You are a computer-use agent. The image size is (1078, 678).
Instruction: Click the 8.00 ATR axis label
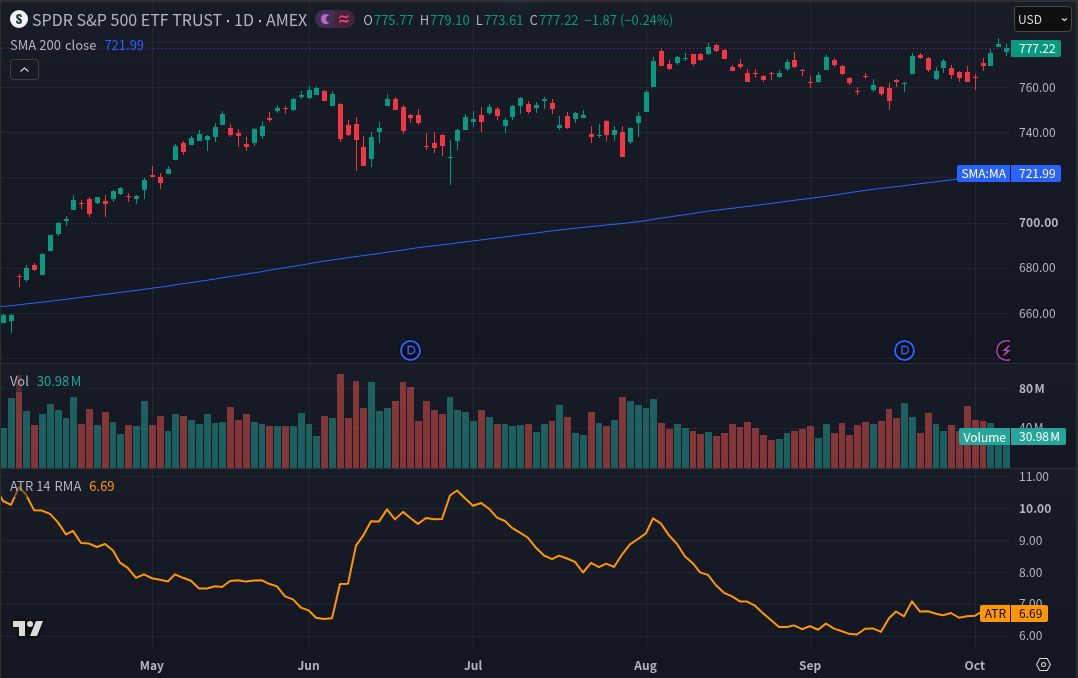coord(1031,573)
